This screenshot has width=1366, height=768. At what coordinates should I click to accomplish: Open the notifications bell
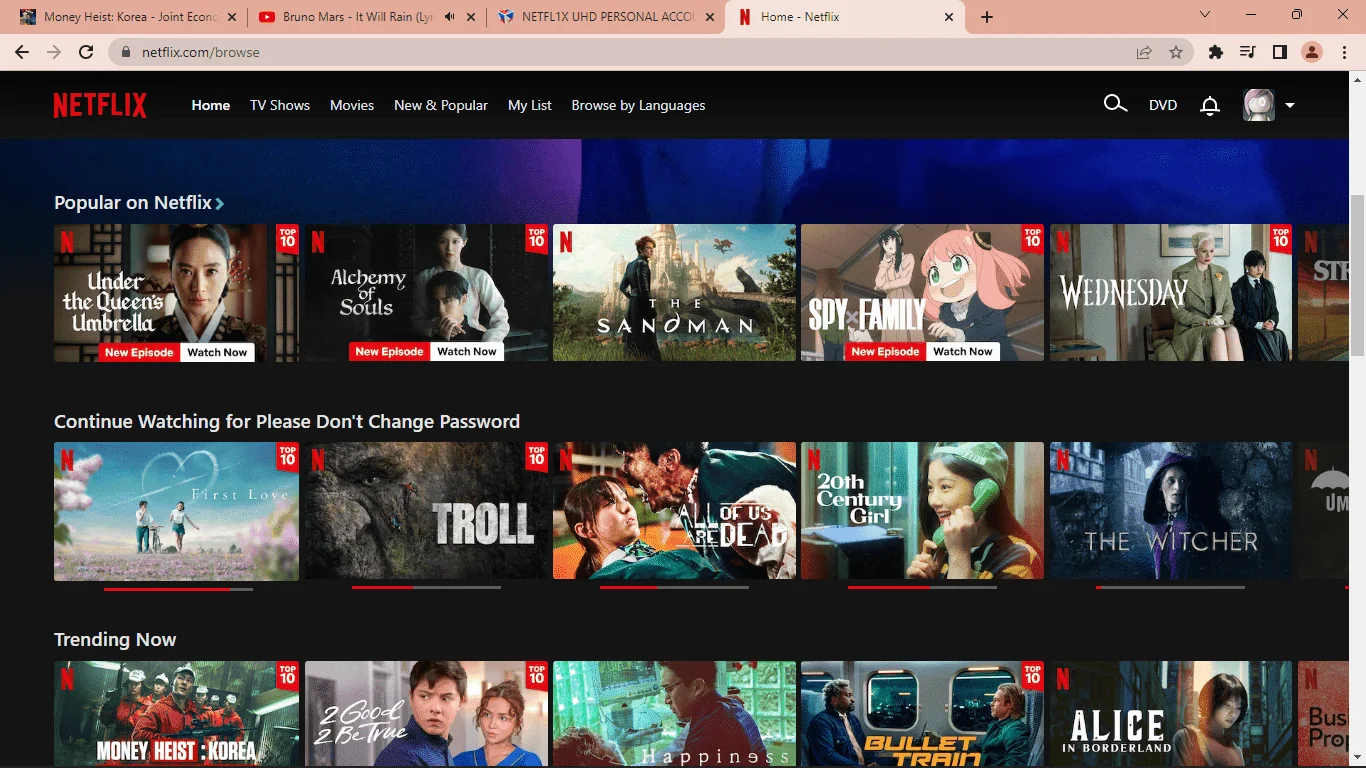click(x=1210, y=105)
